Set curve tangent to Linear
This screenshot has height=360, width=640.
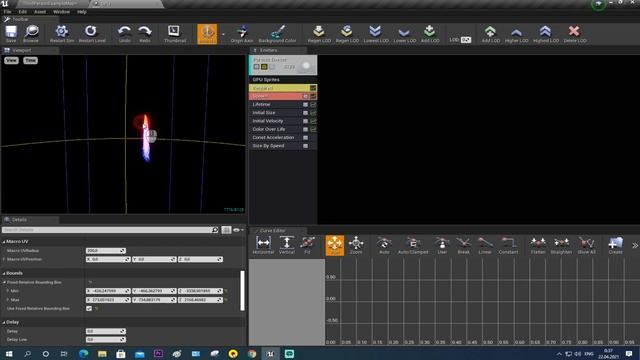click(x=484, y=245)
